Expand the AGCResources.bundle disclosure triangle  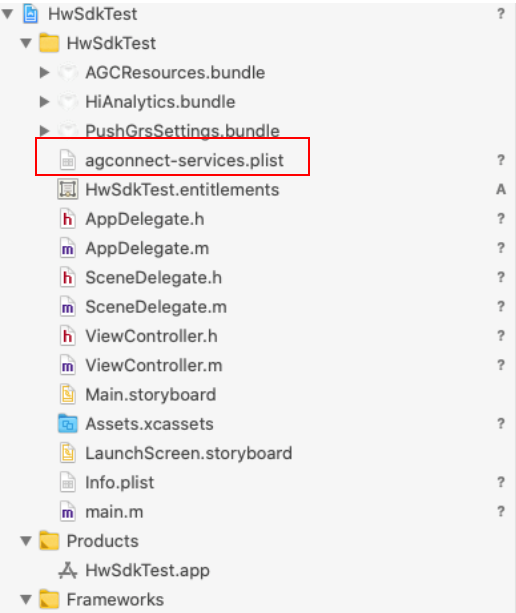coord(45,72)
